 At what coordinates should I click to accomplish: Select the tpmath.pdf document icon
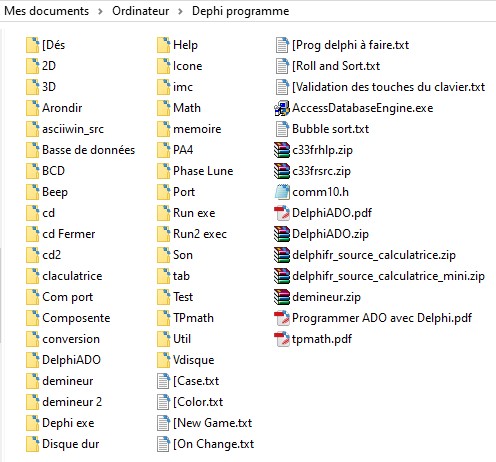point(282,339)
